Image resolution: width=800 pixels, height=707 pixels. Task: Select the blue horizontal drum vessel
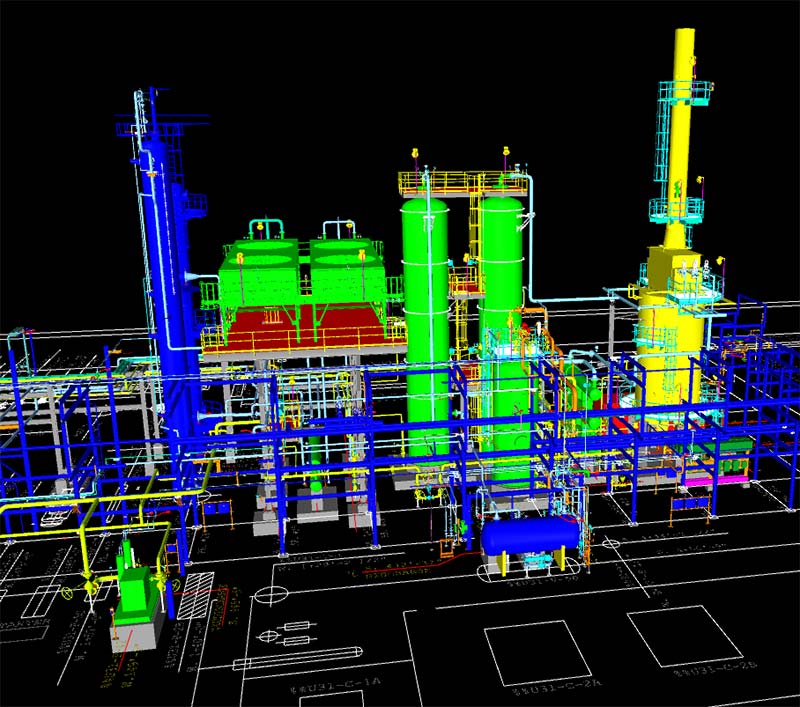(x=527, y=536)
